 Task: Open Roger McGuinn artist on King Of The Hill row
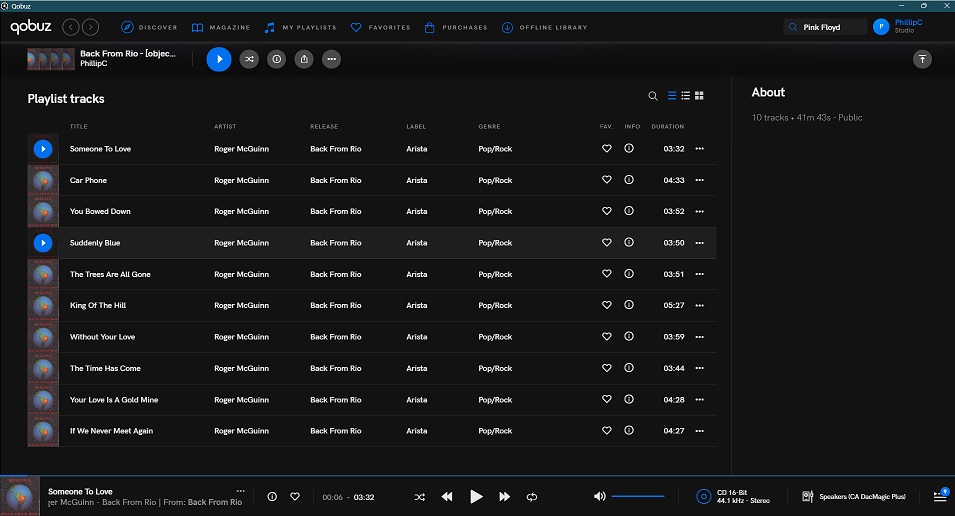pyautogui.click(x=241, y=305)
